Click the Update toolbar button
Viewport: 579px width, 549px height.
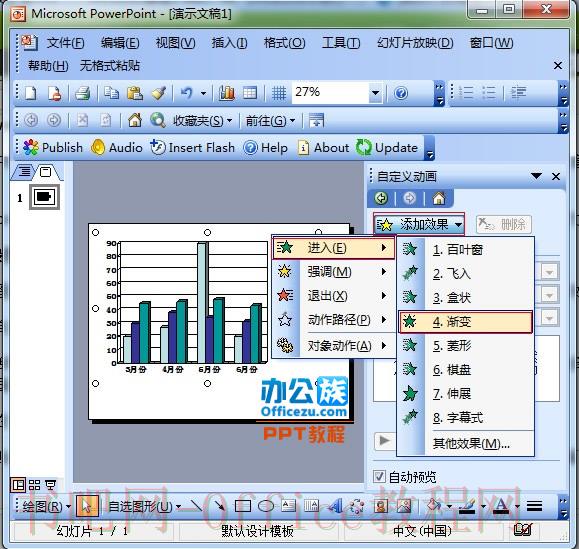[387, 148]
